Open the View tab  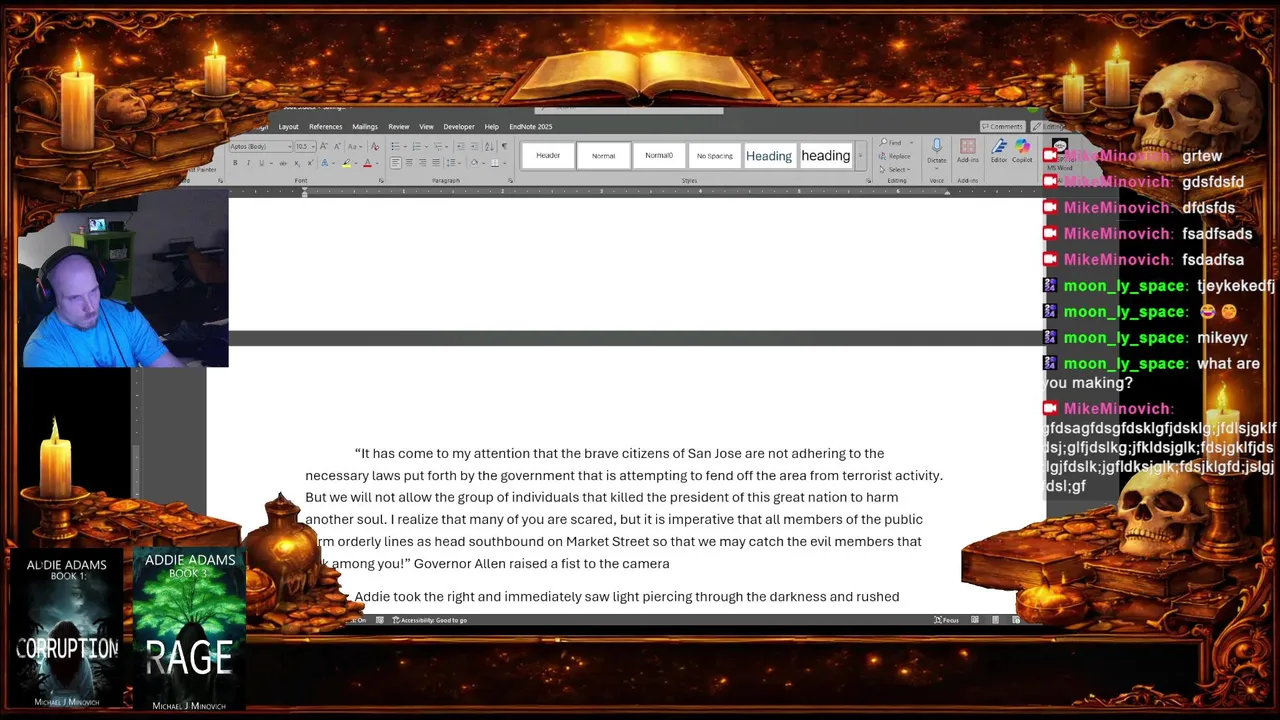426,127
